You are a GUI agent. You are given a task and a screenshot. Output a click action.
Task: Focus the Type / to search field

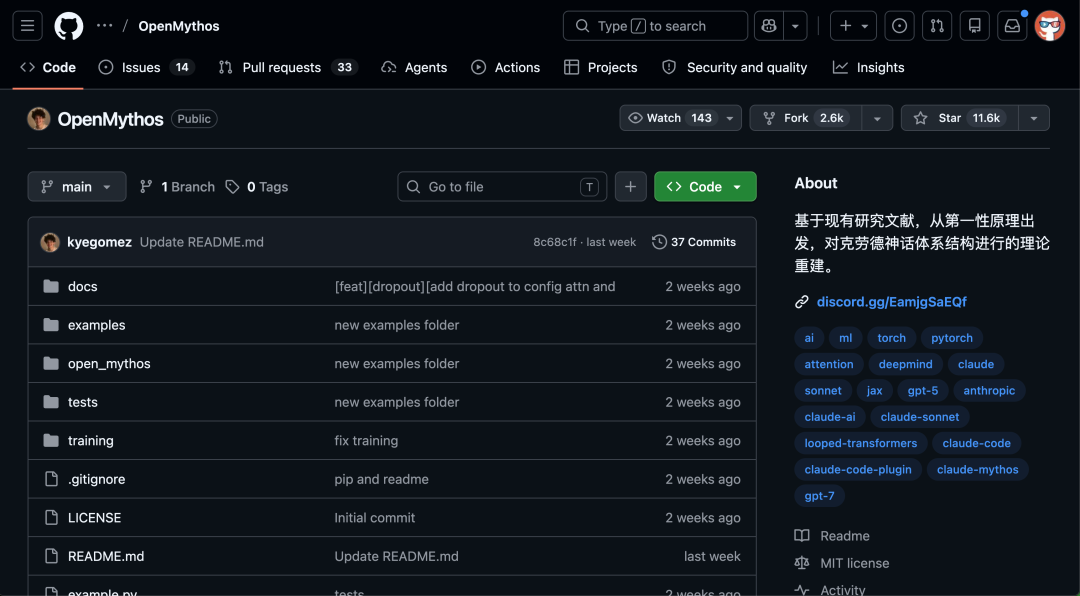pos(655,26)
